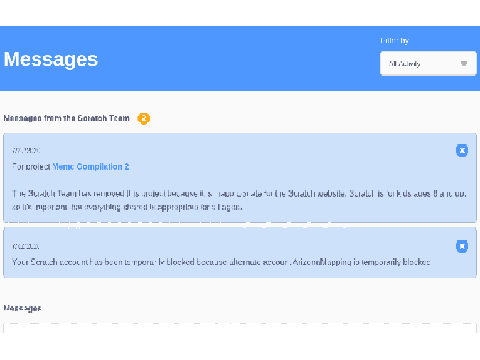This screenshot has width=480, height=360.
Task: Click the Filter by label
Action: [x=395, y=41]
